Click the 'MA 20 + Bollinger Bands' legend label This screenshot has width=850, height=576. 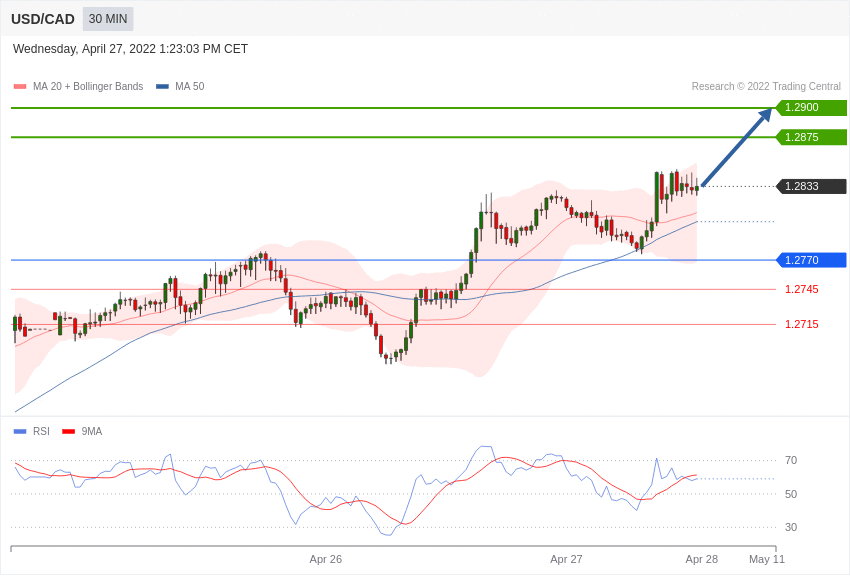pos(88,86)
